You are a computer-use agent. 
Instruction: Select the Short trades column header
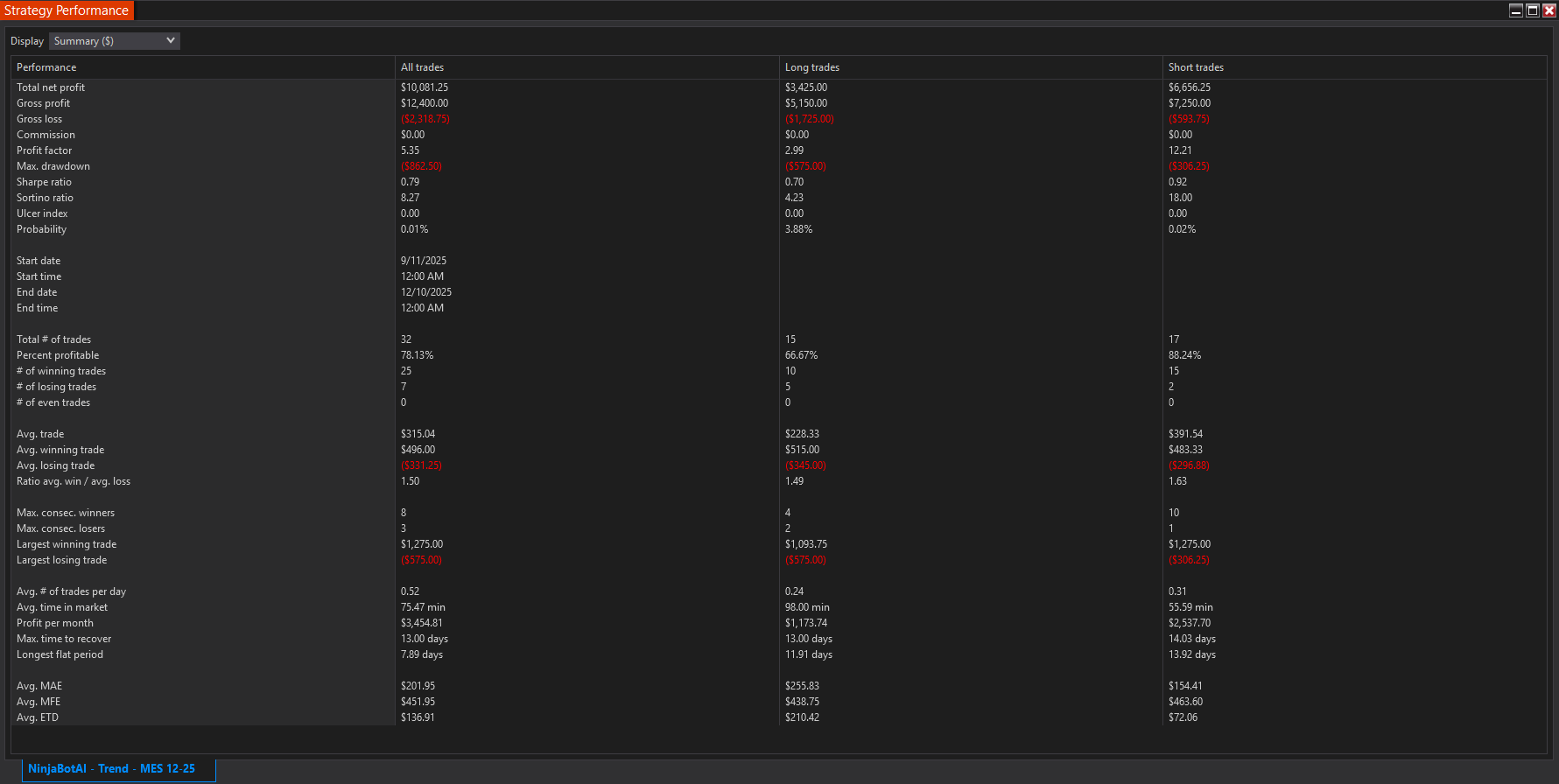(x=1196, y=67)
